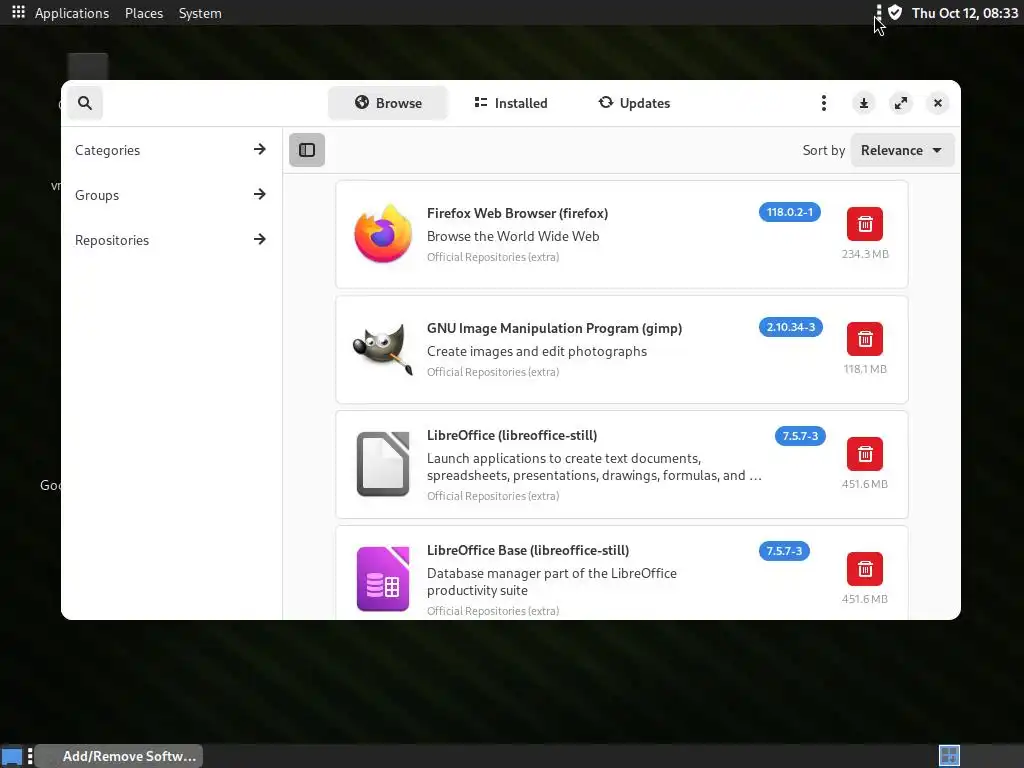Open GNU Image Manipulation Program (gimp) details
1024x768 pixels.
pyautogui.click(x=554, y=328)
